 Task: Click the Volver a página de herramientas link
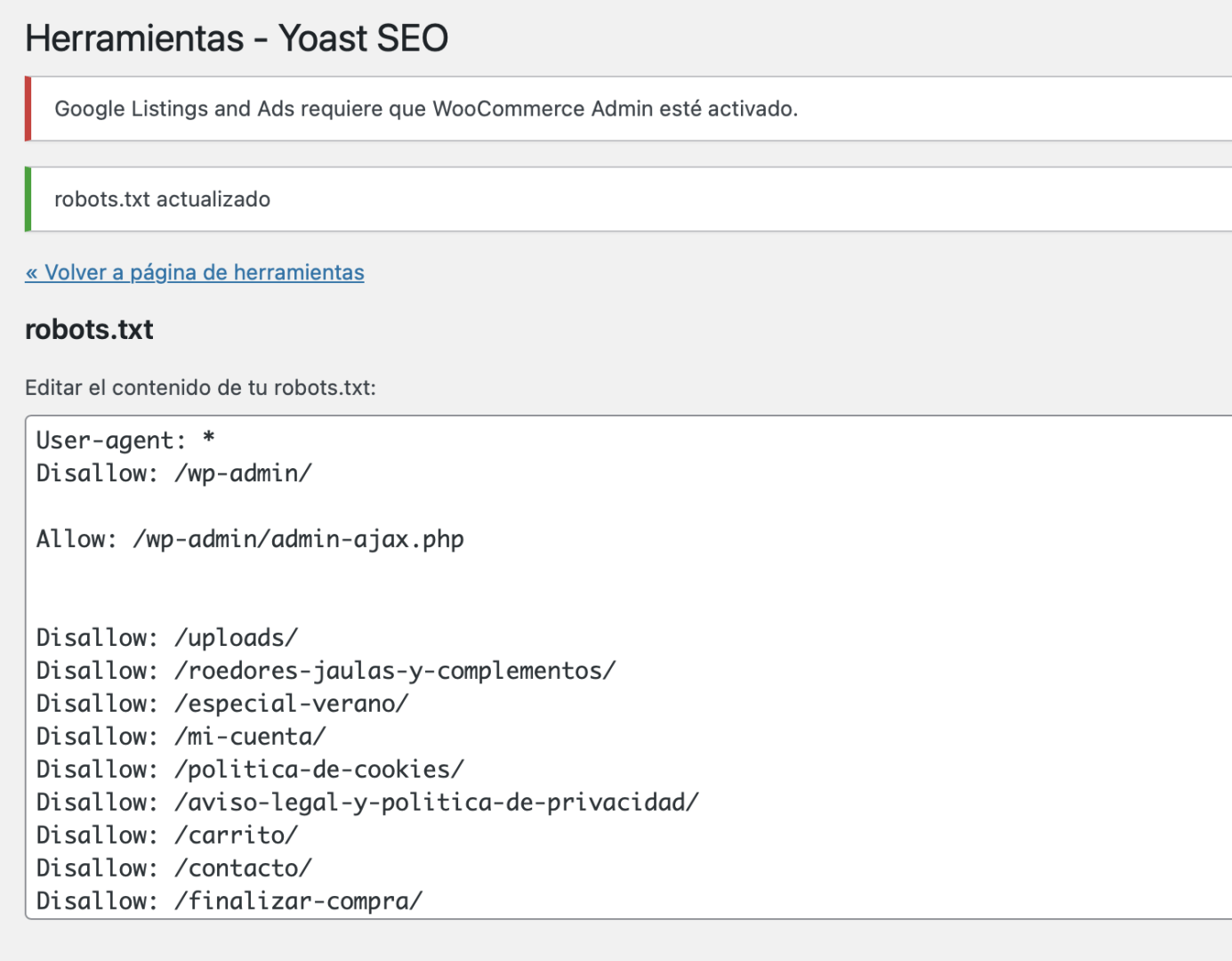coord(195,272)
